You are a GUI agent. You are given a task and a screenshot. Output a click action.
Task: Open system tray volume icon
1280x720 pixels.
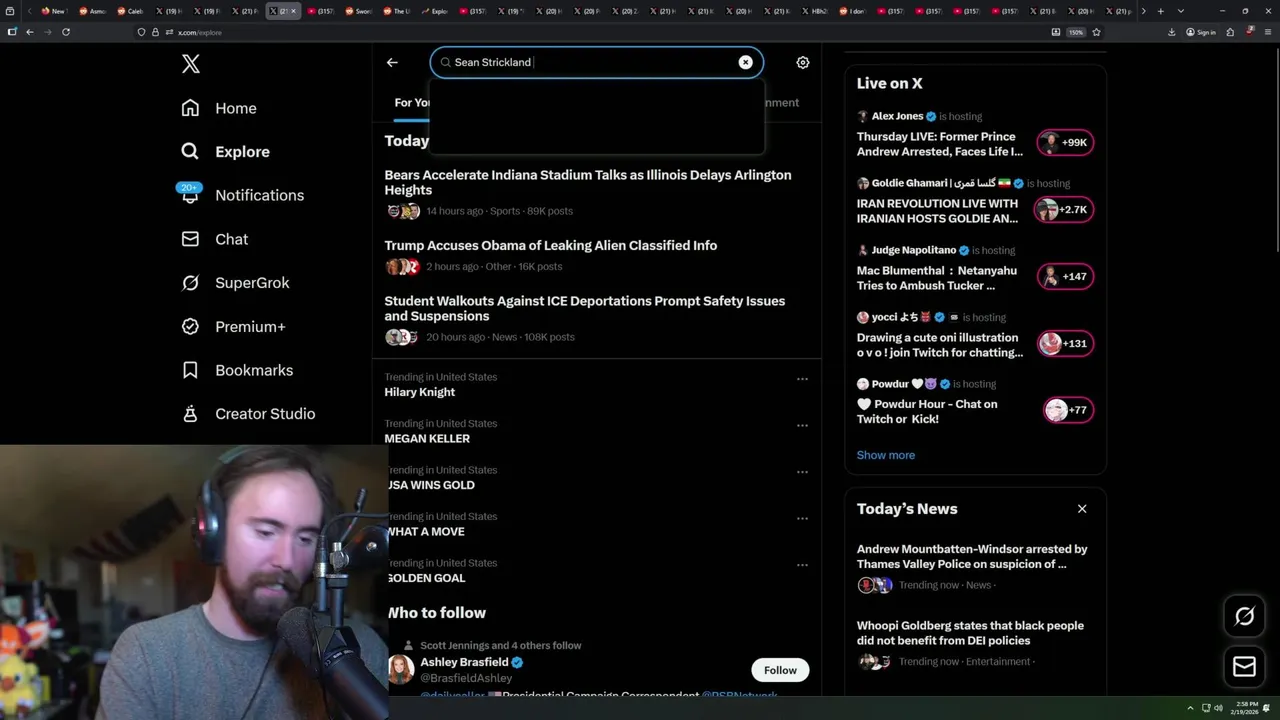(x=1218, y=708)
